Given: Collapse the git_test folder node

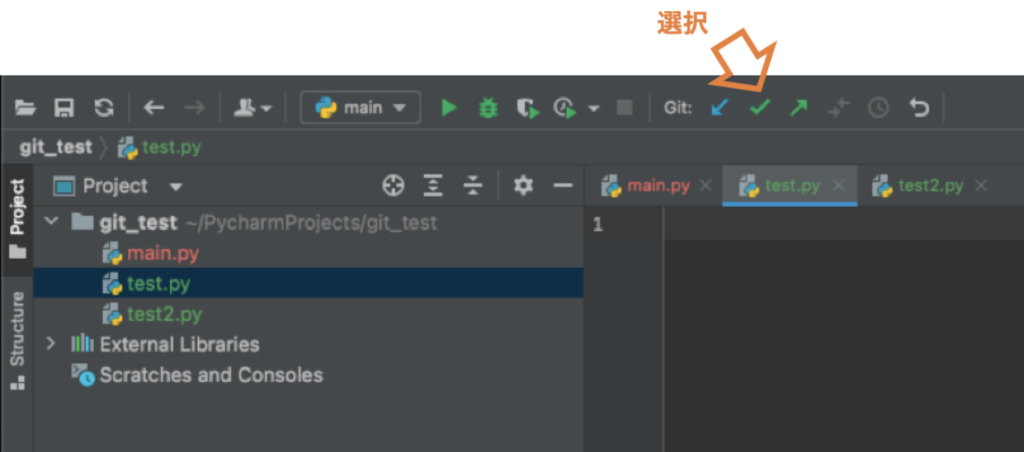Looking at the screenshot, I should click(51, 222).
